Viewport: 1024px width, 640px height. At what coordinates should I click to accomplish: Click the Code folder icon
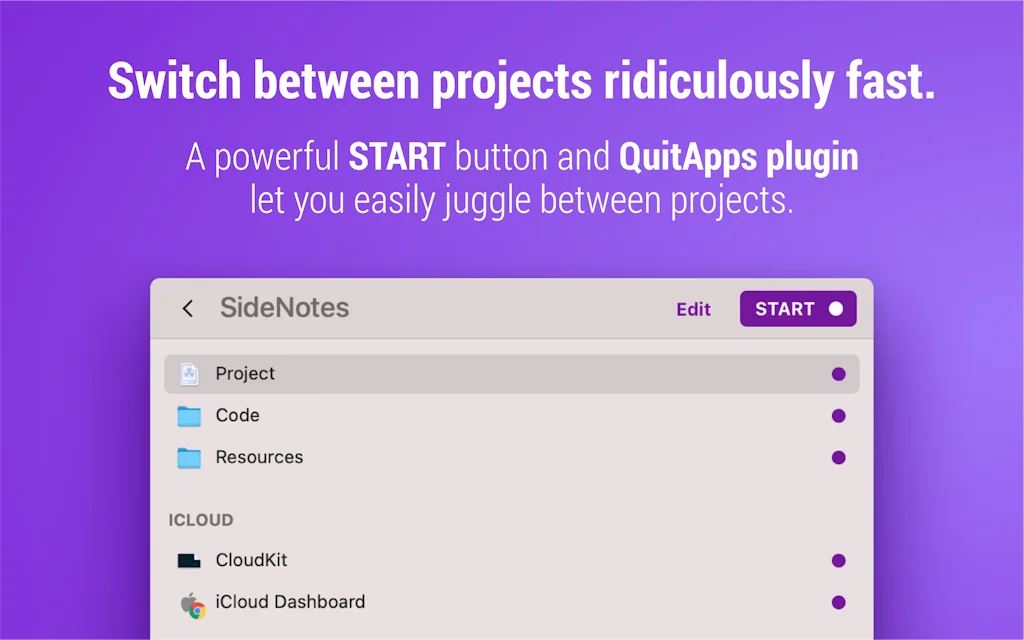[x=189, y=416]
